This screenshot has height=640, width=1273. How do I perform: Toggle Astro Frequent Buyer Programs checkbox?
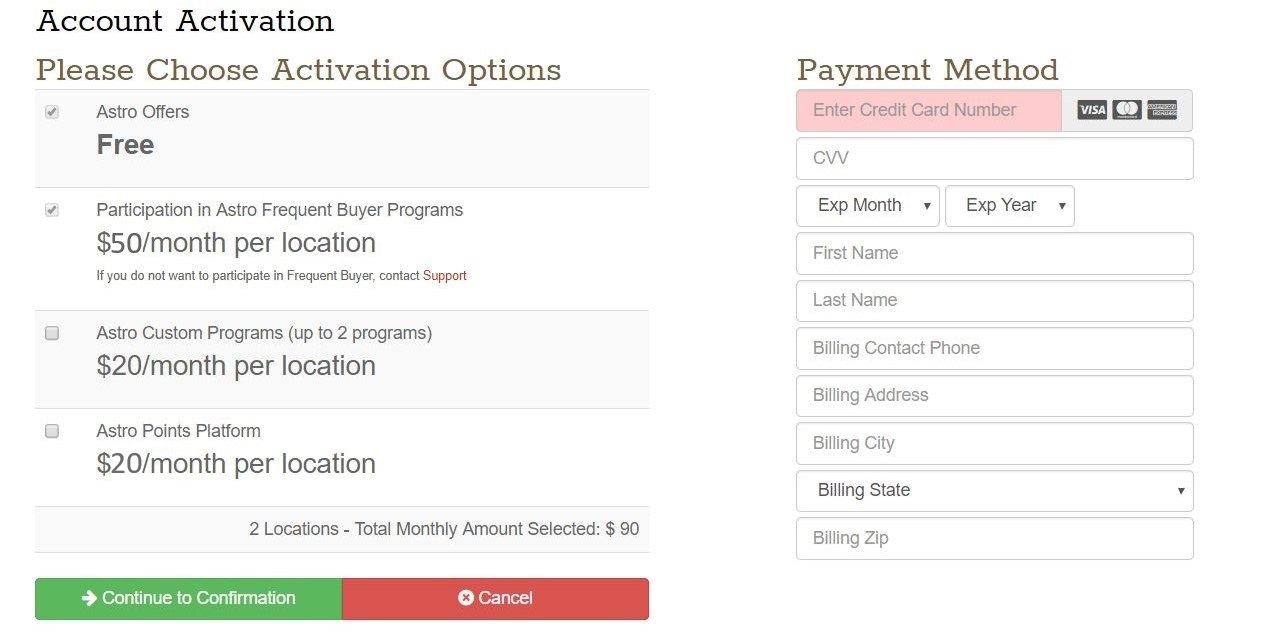point(52,210)
